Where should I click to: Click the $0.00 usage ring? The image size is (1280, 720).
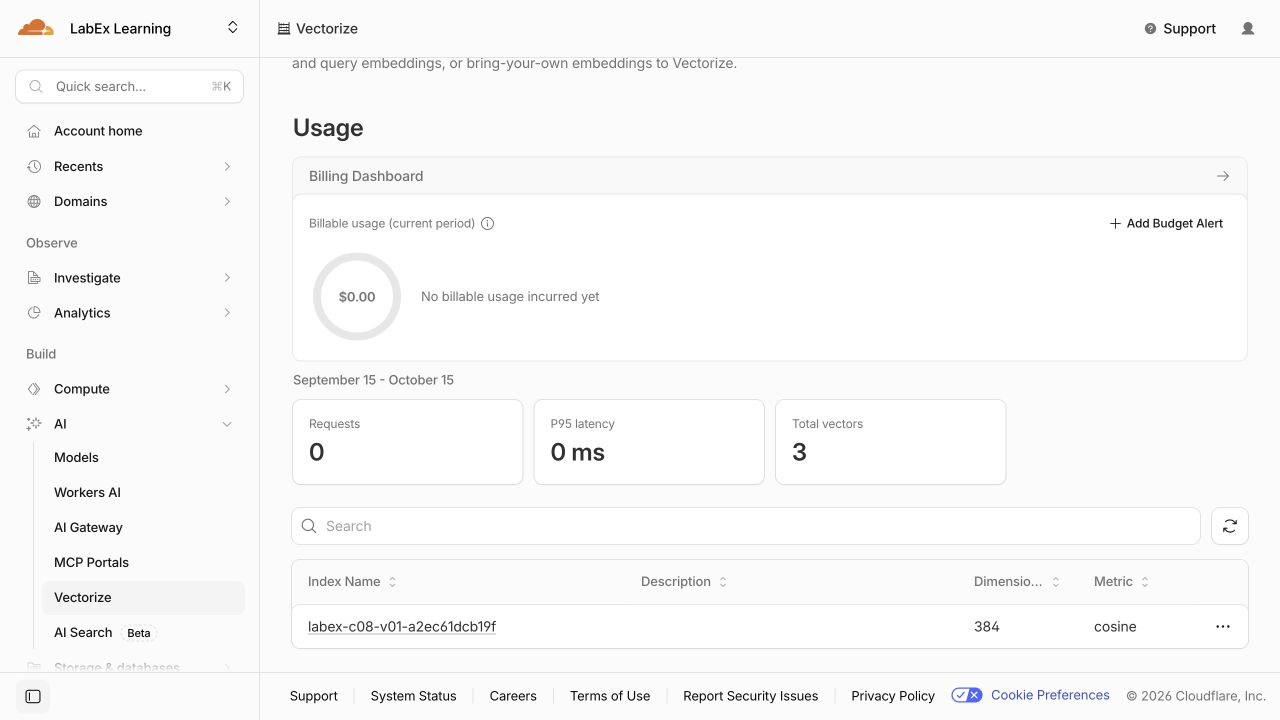357,297
